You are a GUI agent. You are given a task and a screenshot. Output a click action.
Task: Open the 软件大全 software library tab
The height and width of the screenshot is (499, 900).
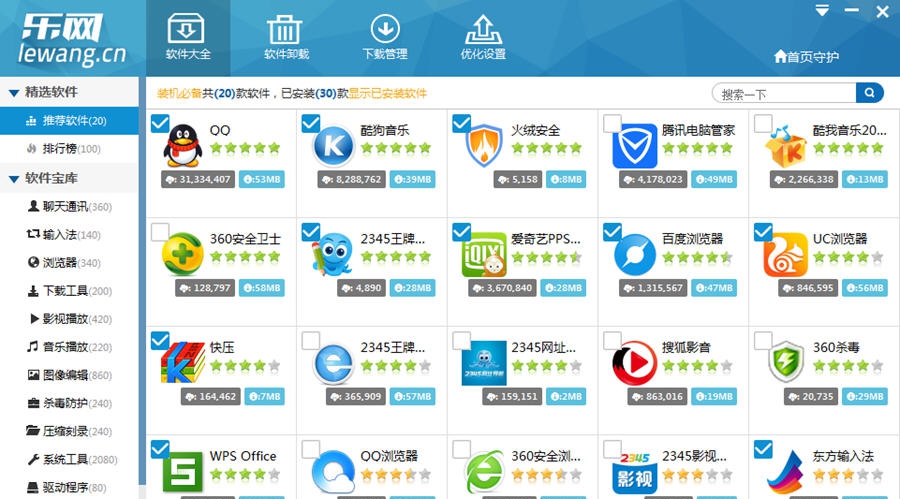point(188,38)
